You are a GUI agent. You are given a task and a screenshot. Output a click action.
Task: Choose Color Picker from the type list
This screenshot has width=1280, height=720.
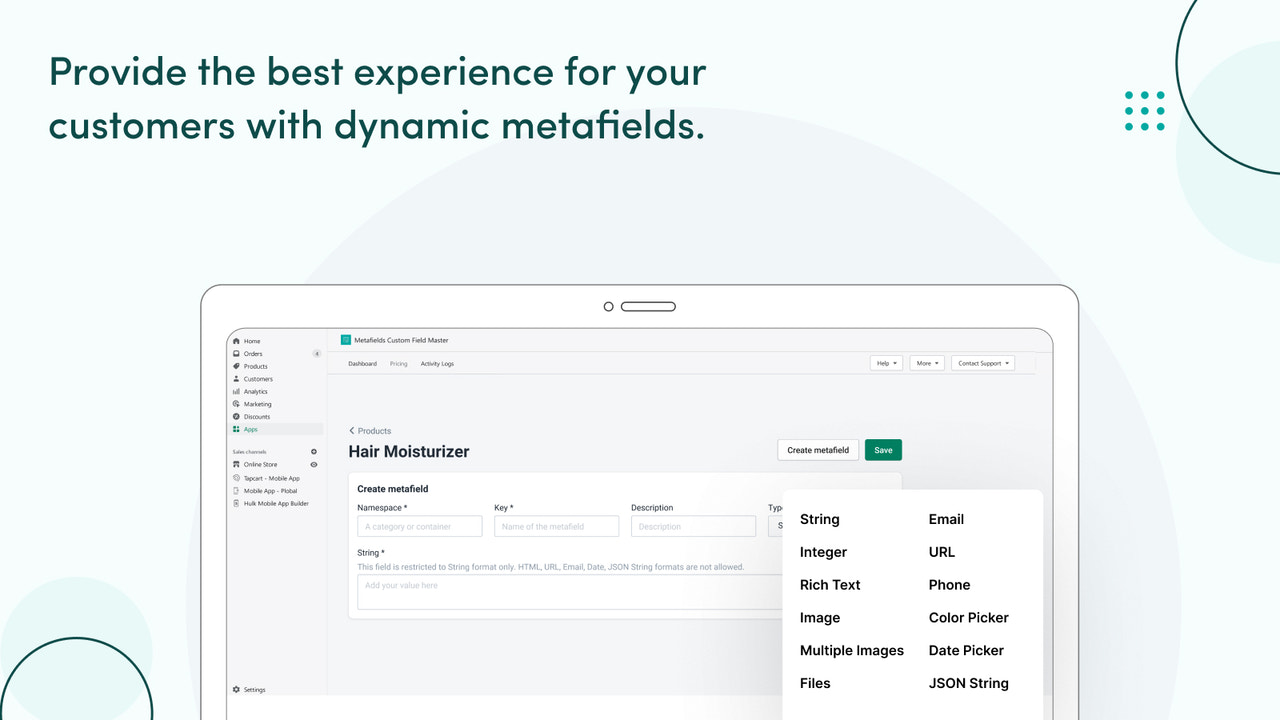coord(968,617)
